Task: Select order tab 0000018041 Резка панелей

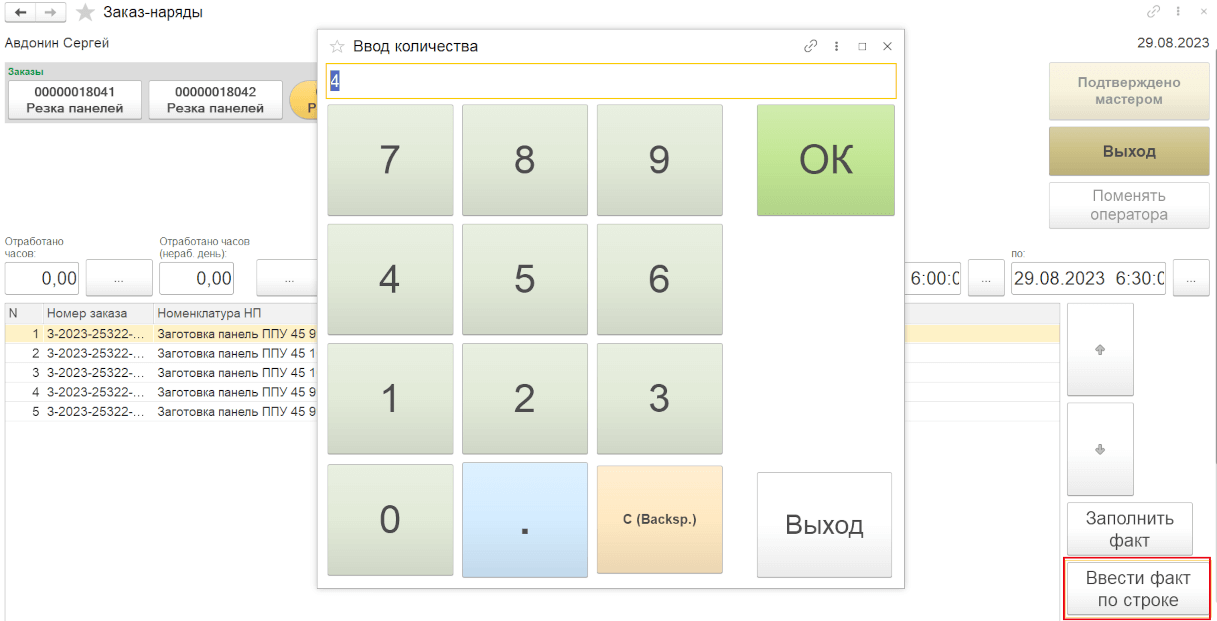Action: click(x=75, y=100)
